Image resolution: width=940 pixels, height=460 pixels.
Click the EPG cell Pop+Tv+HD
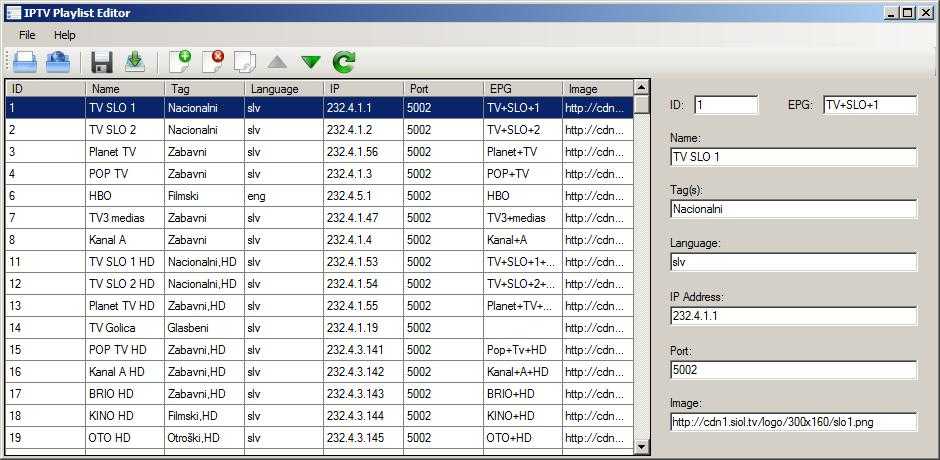(523, 350)
